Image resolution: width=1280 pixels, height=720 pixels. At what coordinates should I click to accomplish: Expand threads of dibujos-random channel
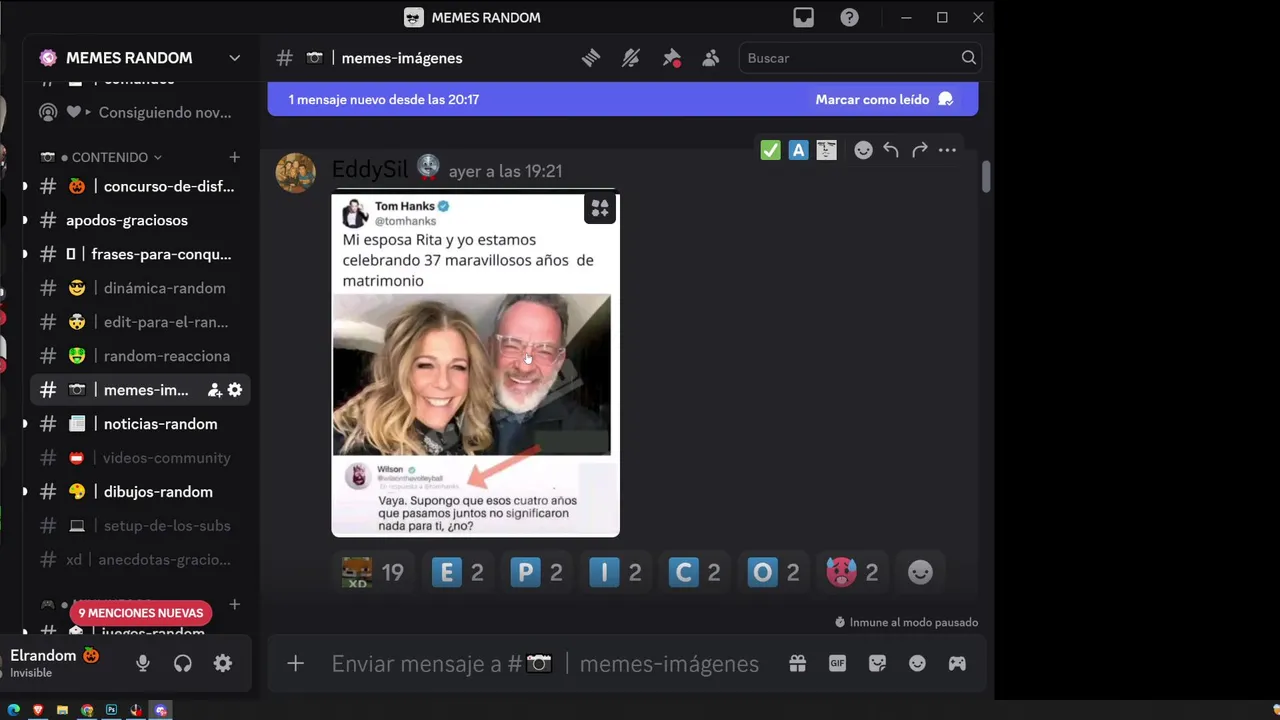24,492
